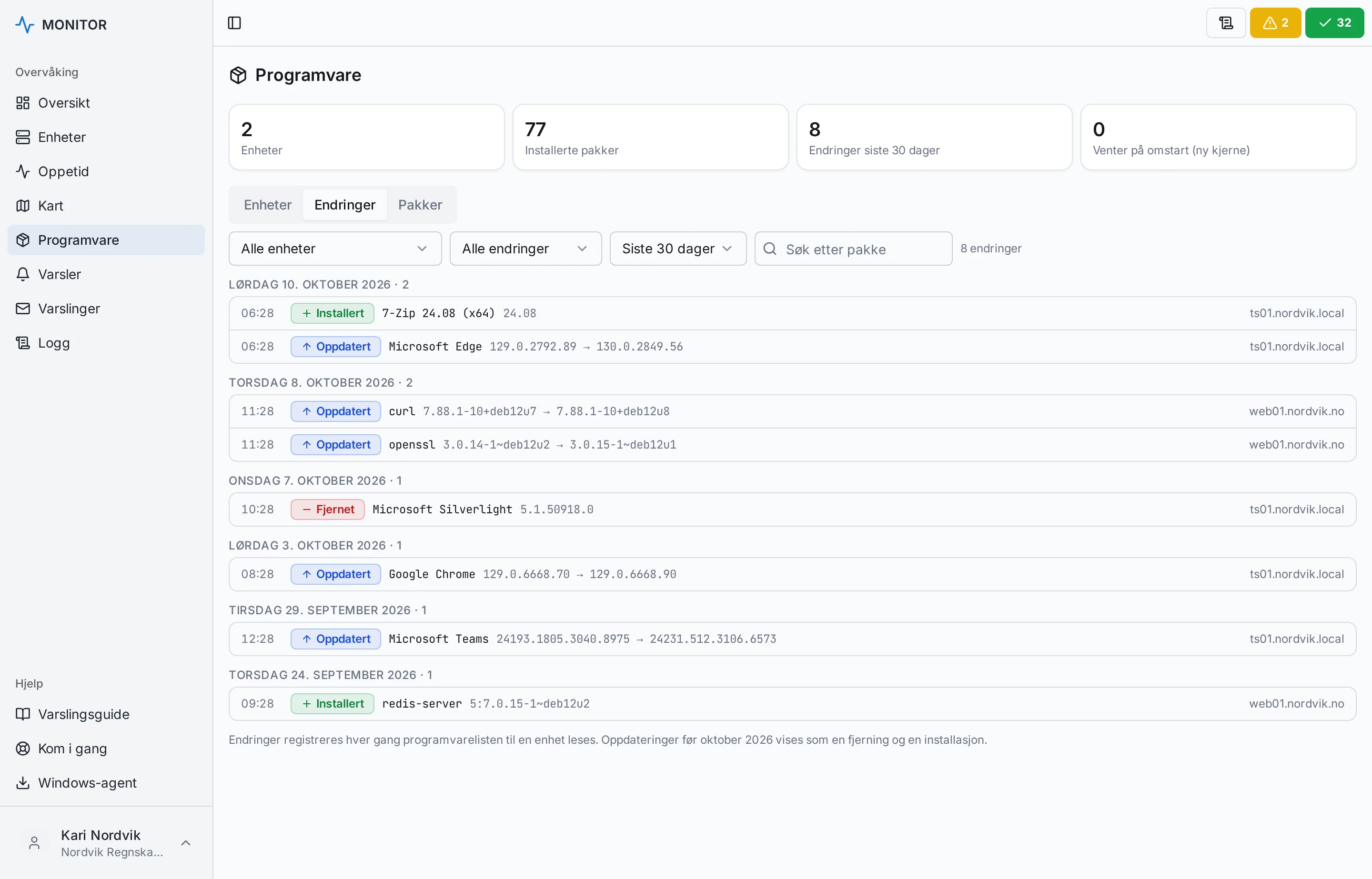
Task: Open the Alle endringer filter dropdown
Action: click(x=525, y=248)
